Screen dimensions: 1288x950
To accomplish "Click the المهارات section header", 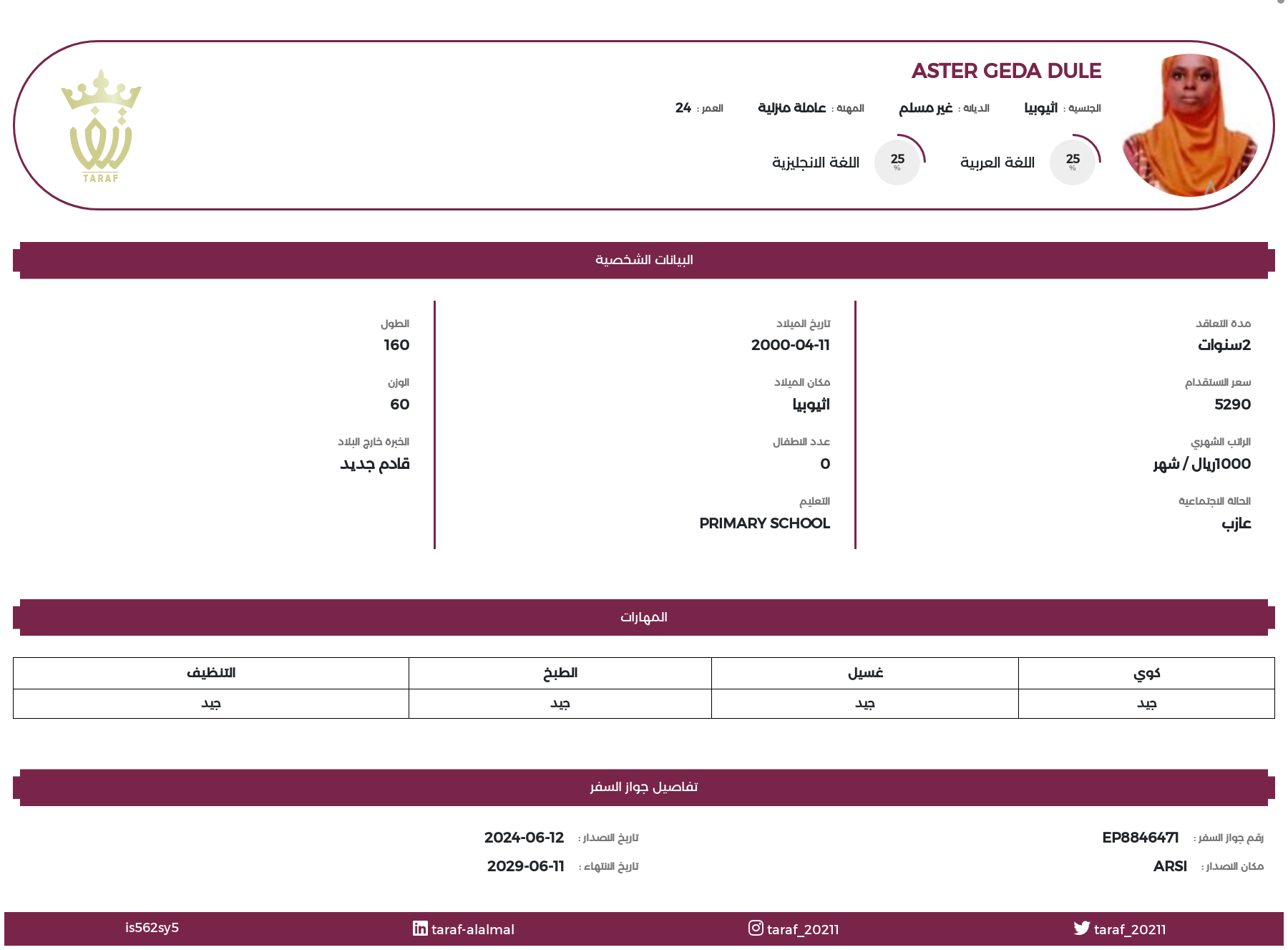I will pos(644,617).
